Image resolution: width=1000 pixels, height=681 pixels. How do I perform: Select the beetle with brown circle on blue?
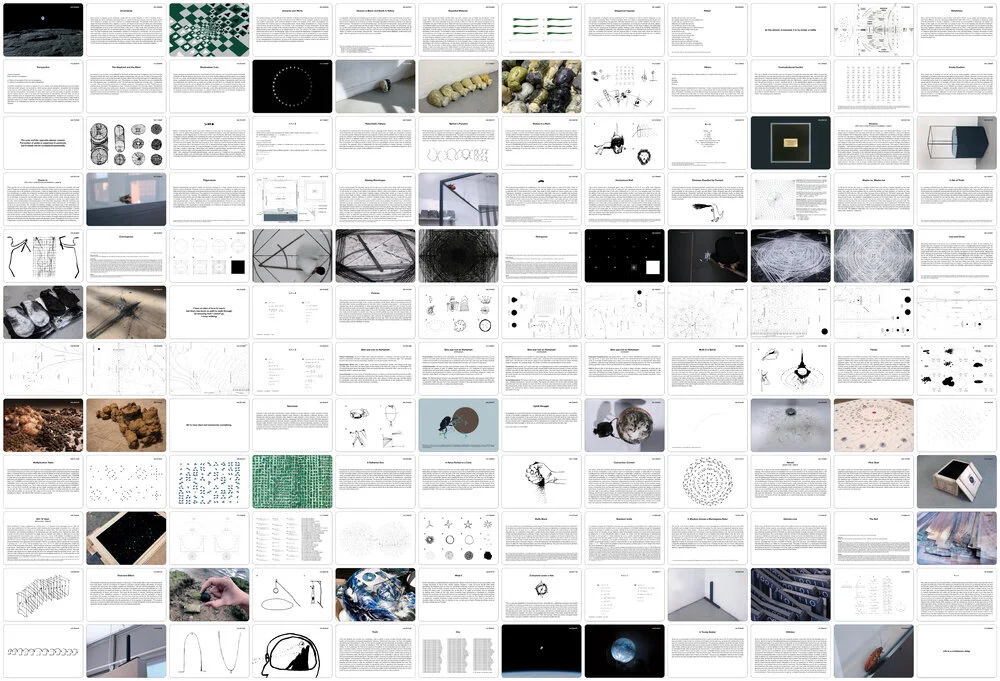(x=459, y=425)
